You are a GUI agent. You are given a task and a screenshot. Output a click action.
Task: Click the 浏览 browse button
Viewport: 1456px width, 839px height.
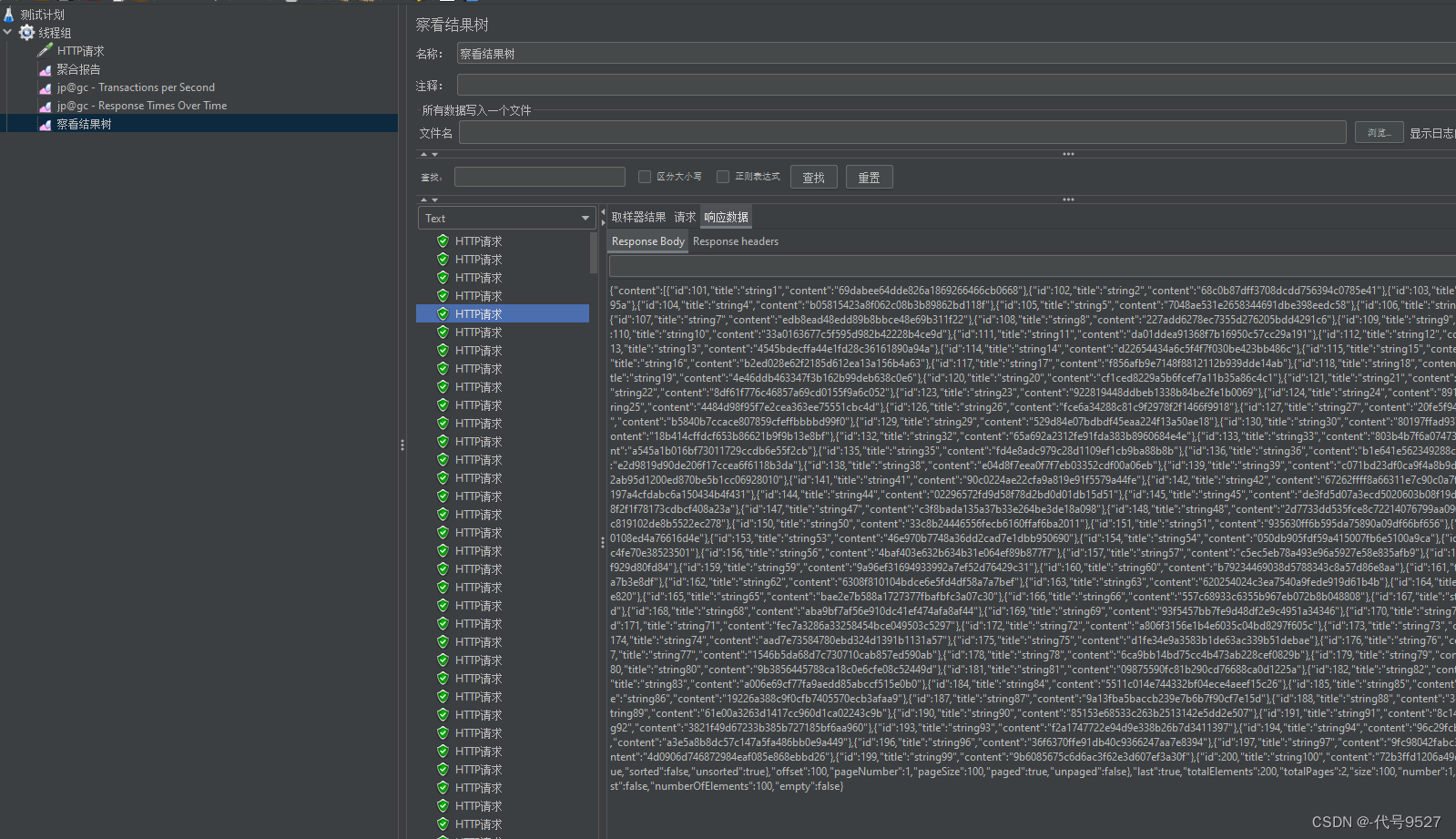coord(1379,133)
